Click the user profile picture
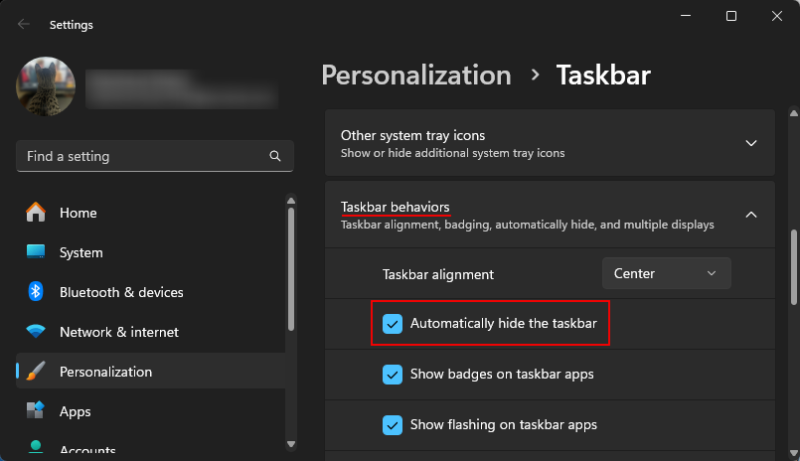The width and height of the screenshot is (800, 461). tap(46, 86)
